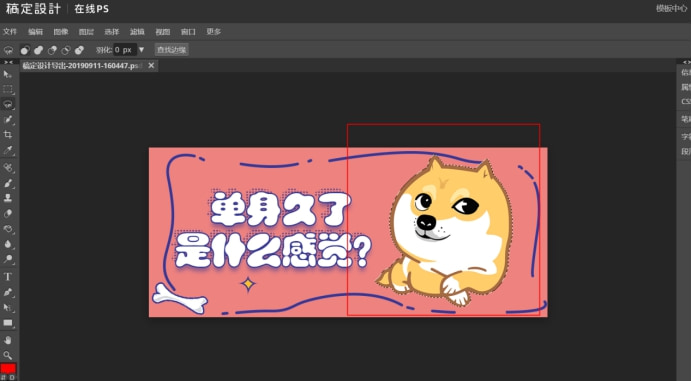Select the Blur droplet tool
The width and height of the screenshot is (692, 381).
point(8,244)
